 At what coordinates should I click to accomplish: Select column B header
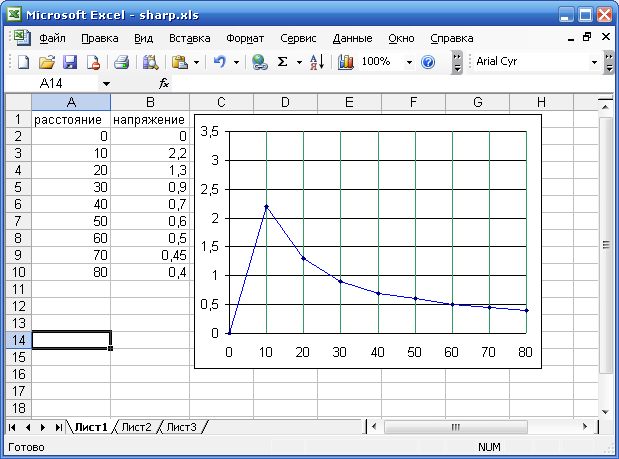pyautogui.click(x=150, y=102)
